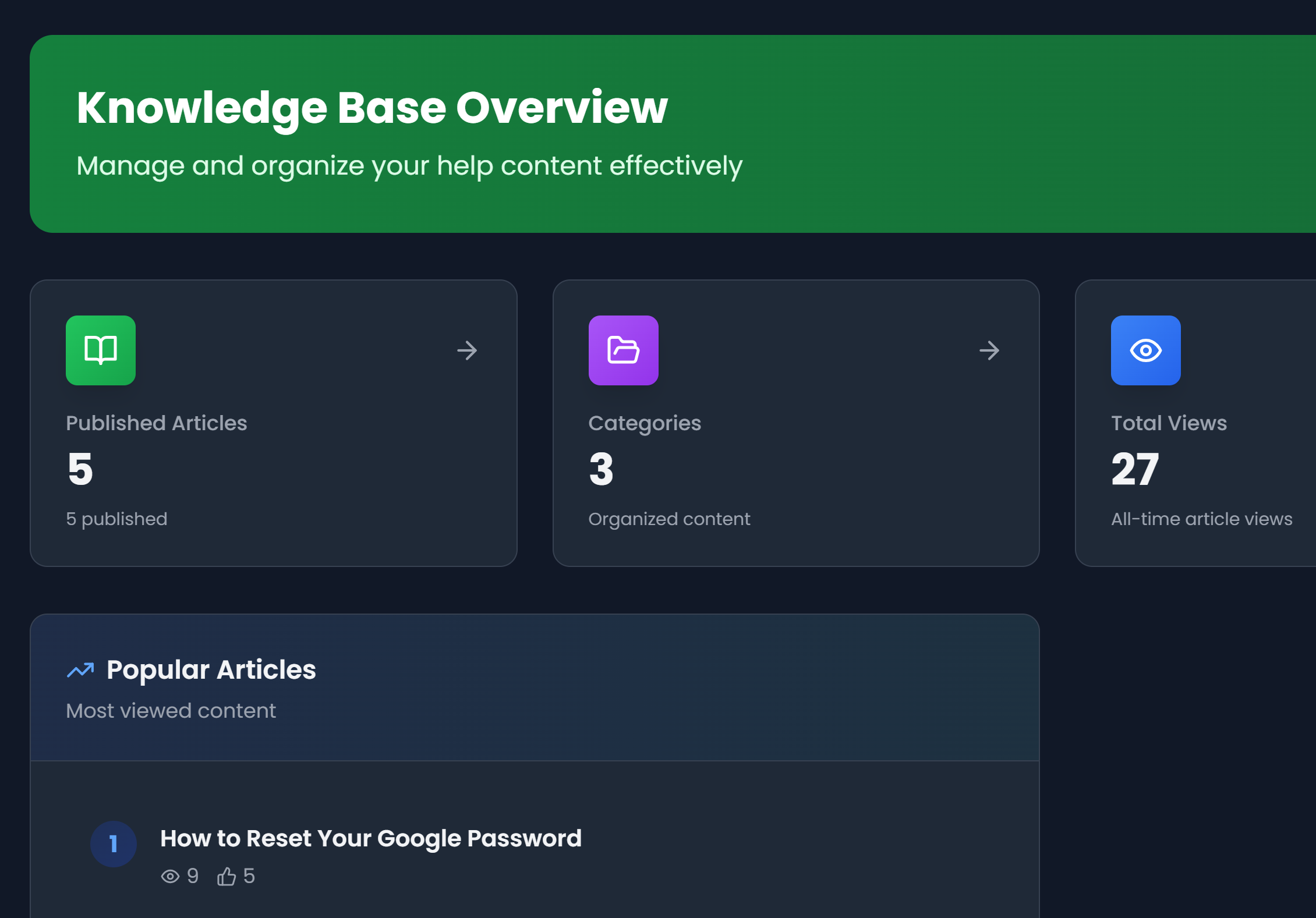Screen dimensions: 1316x918
Task: Click the arrow icon on the Categories card
Action: click(990, 350)
